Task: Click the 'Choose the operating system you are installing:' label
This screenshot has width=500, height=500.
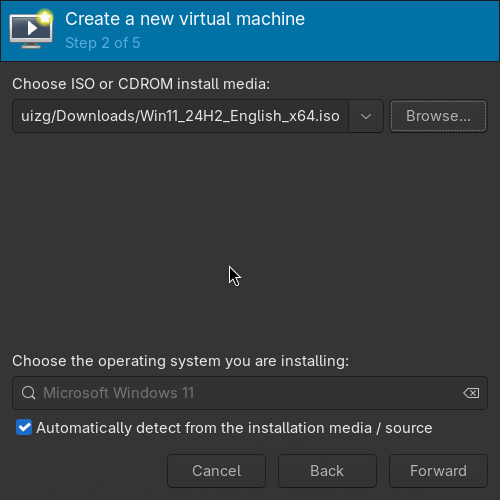Action: pos(181,361)
